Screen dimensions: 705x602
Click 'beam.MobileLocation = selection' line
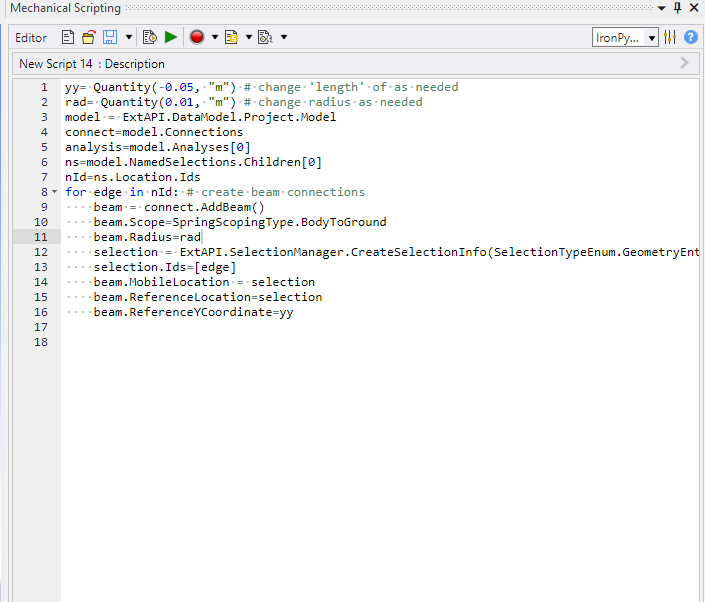(x=204, y=282)
